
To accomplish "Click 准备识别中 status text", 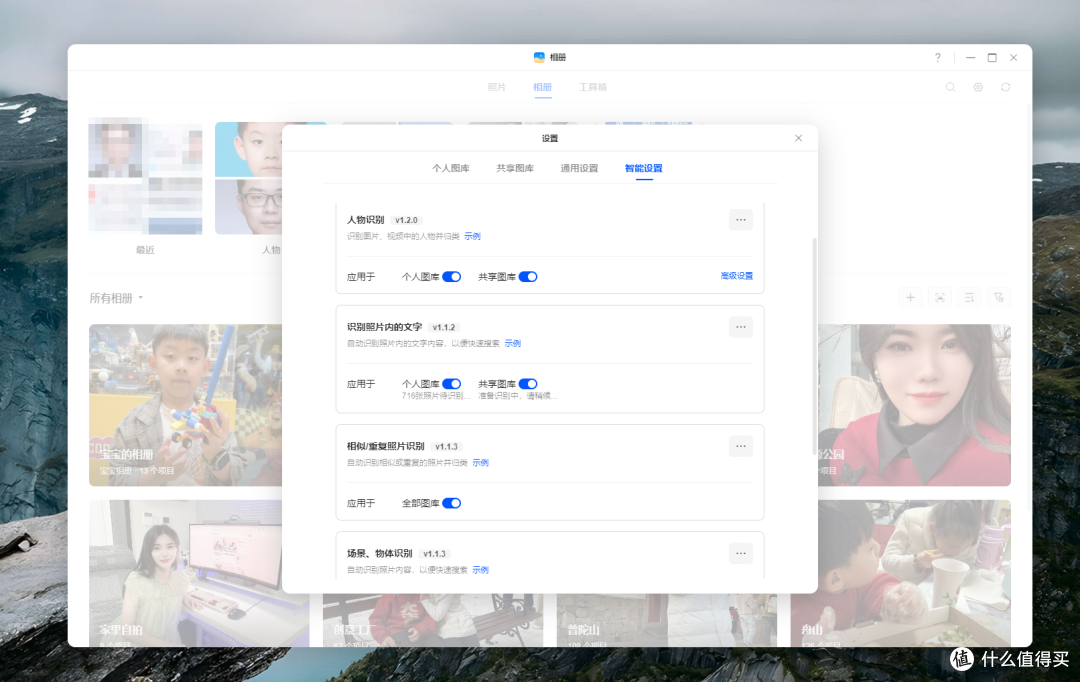I will [517, 396].
